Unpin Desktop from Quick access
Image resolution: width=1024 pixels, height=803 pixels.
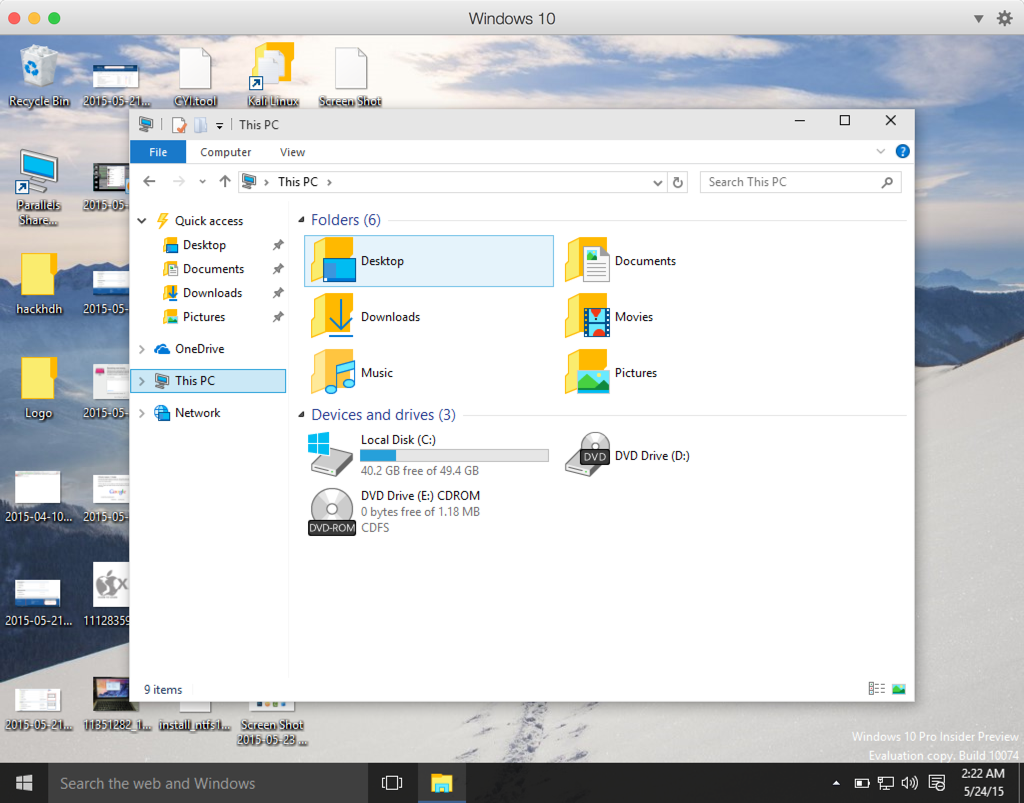(278, 245)
